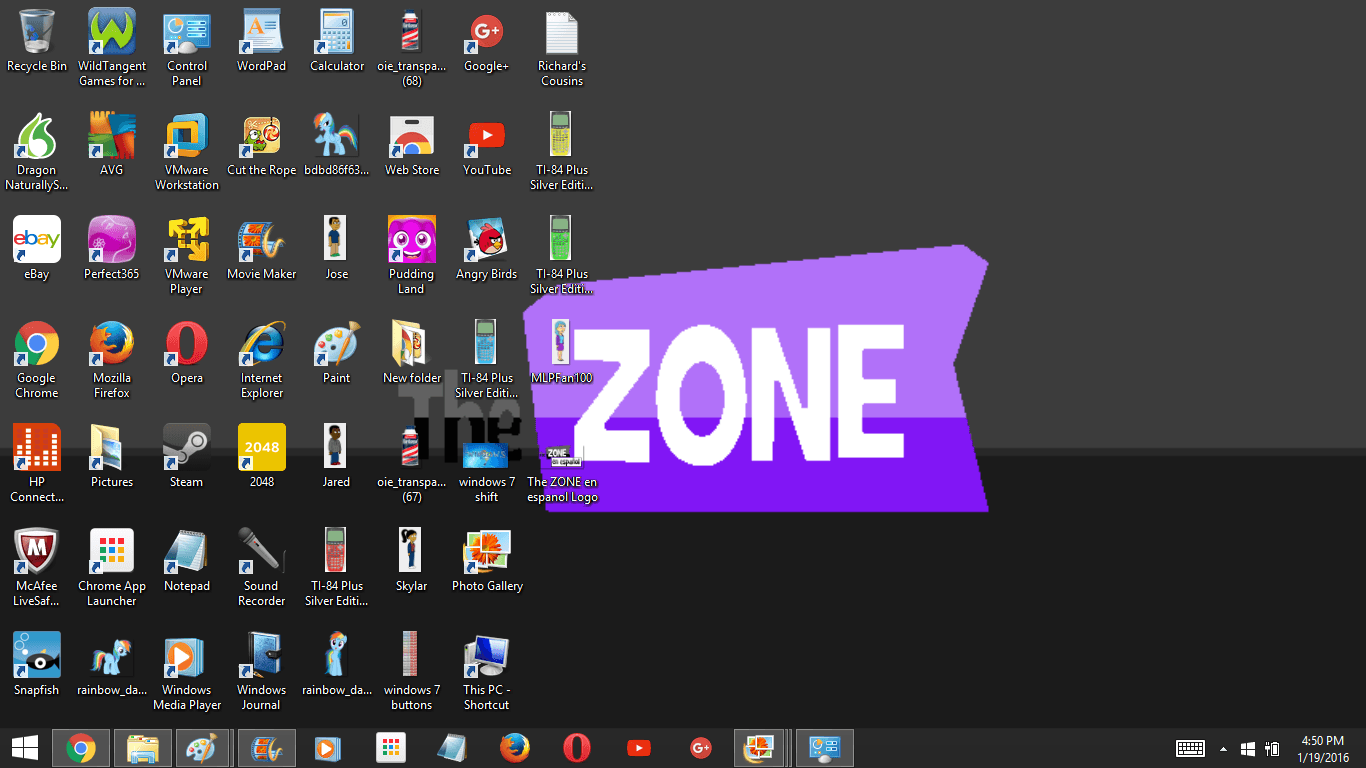Image resolution: width=1366 pixels, height=768 pixels.
Task: Open the Pictures folder shortcut
Action: 112,457
